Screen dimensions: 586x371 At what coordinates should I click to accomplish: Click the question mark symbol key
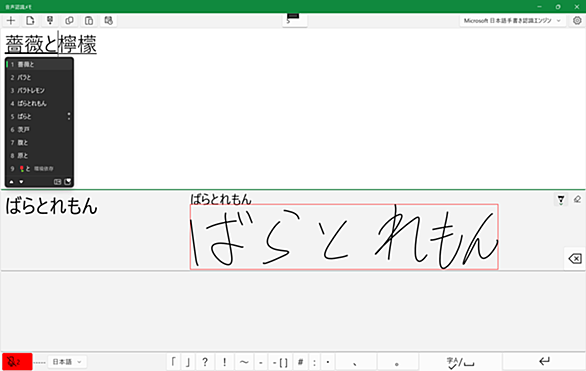205,362
